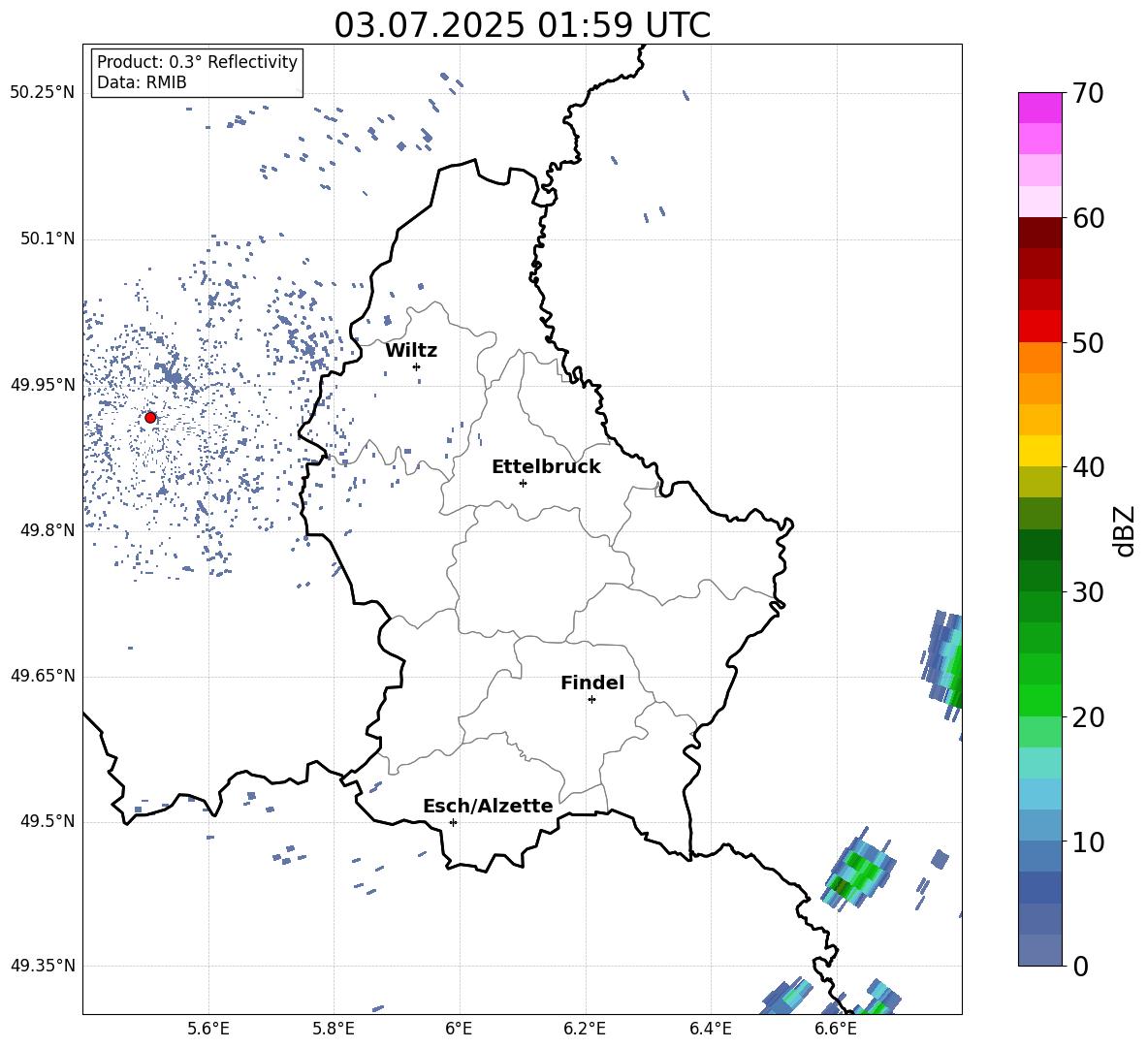1148x1048 pixels.
Task: Click the Ettelbruck city label
Action: click(x=546, y=467)
